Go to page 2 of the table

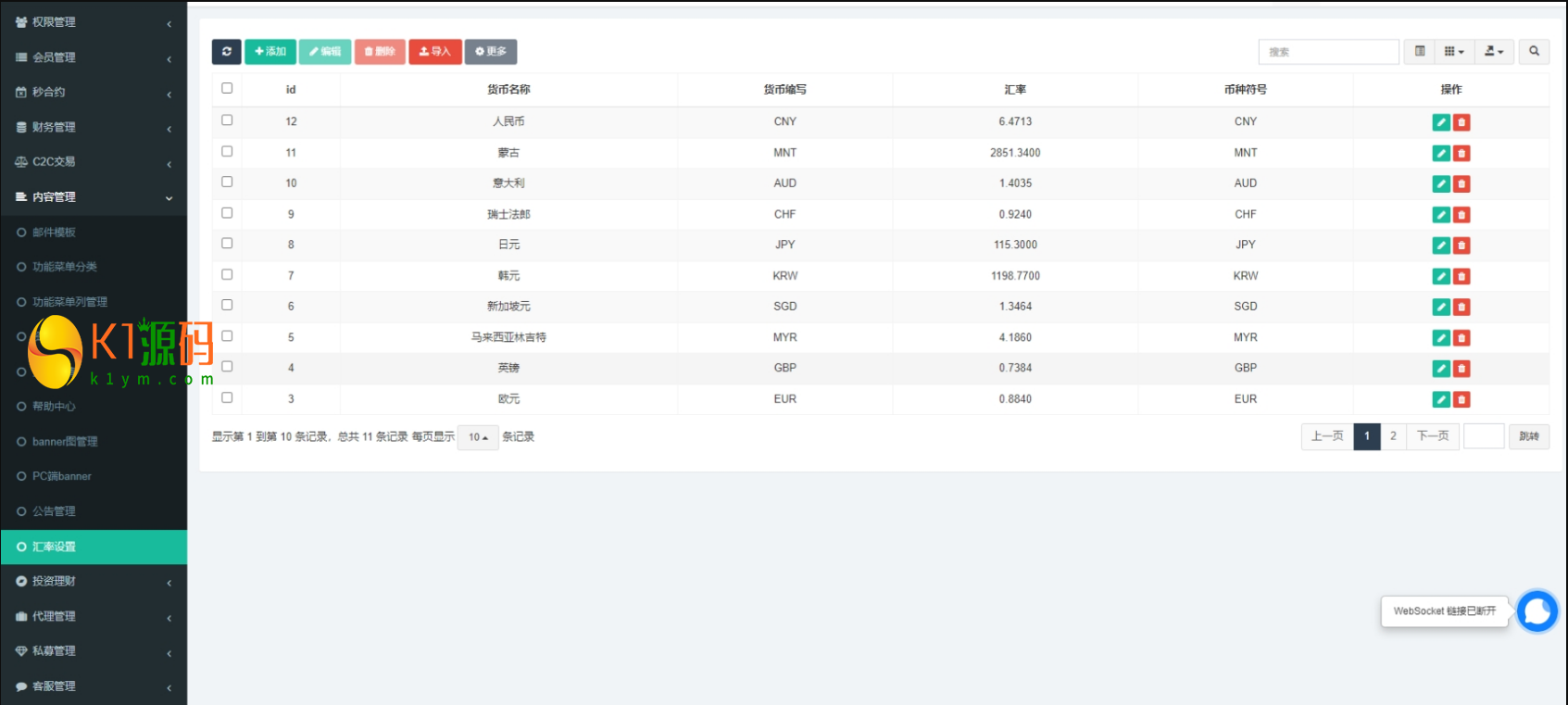(1393, 436)
